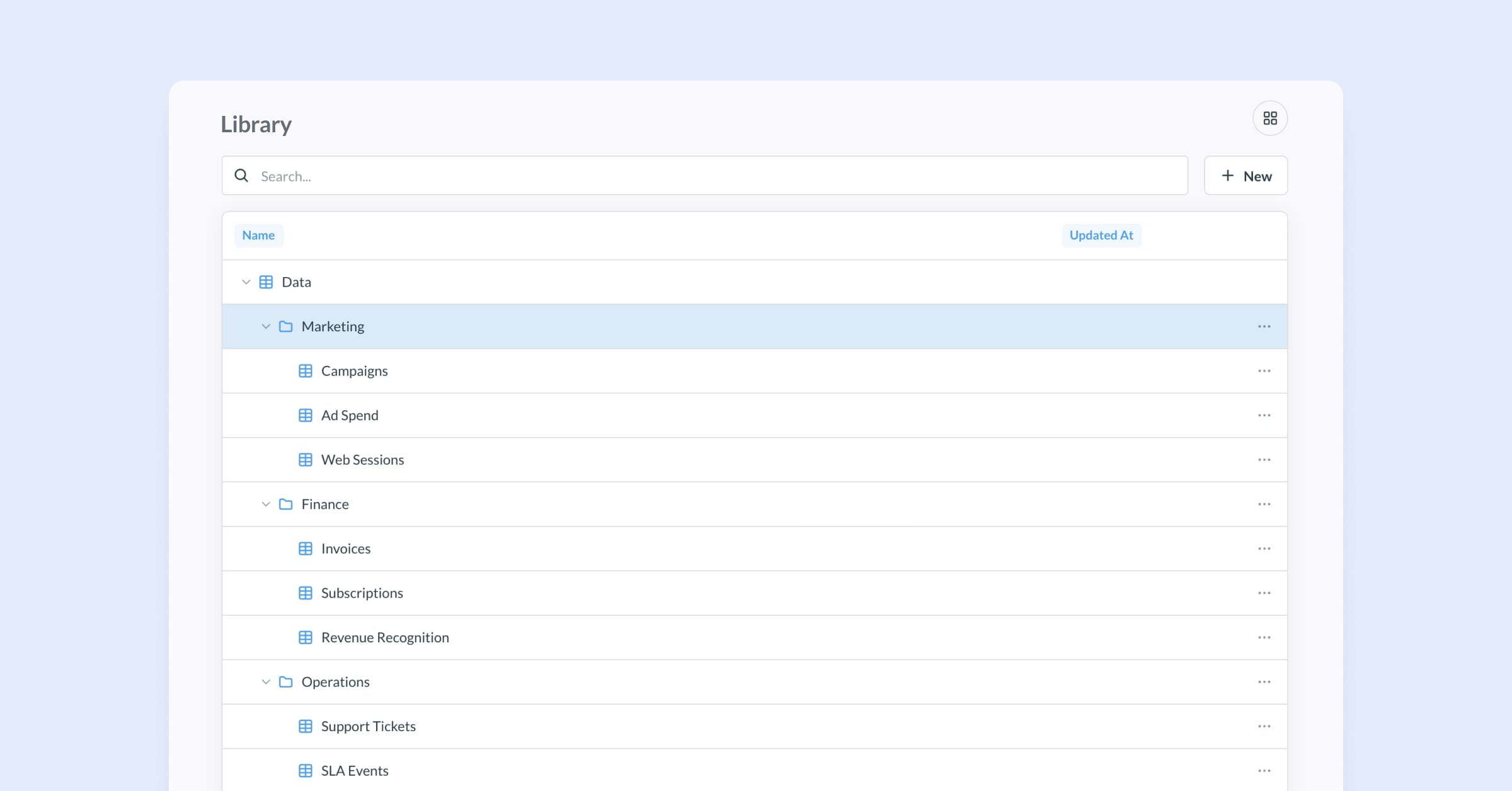
Task: Click the SLA Events table icon
Action: coord(306,771)
